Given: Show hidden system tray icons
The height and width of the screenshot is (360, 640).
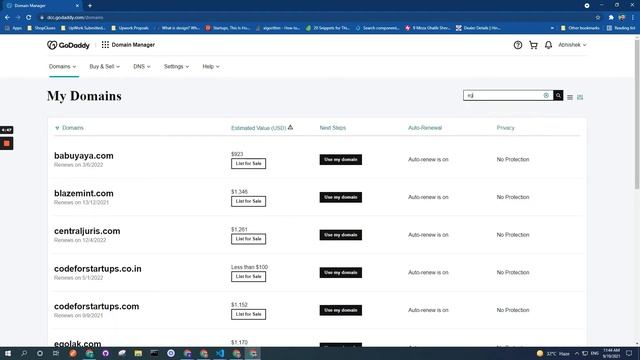Looking at the screenshot, I should coord(577,353).
